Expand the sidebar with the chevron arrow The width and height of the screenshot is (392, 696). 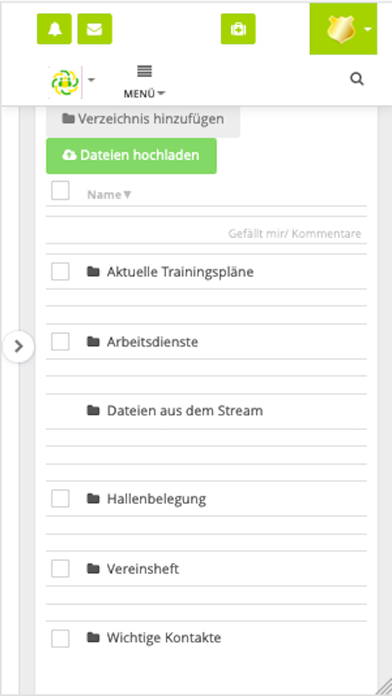(x=18, y=346)
